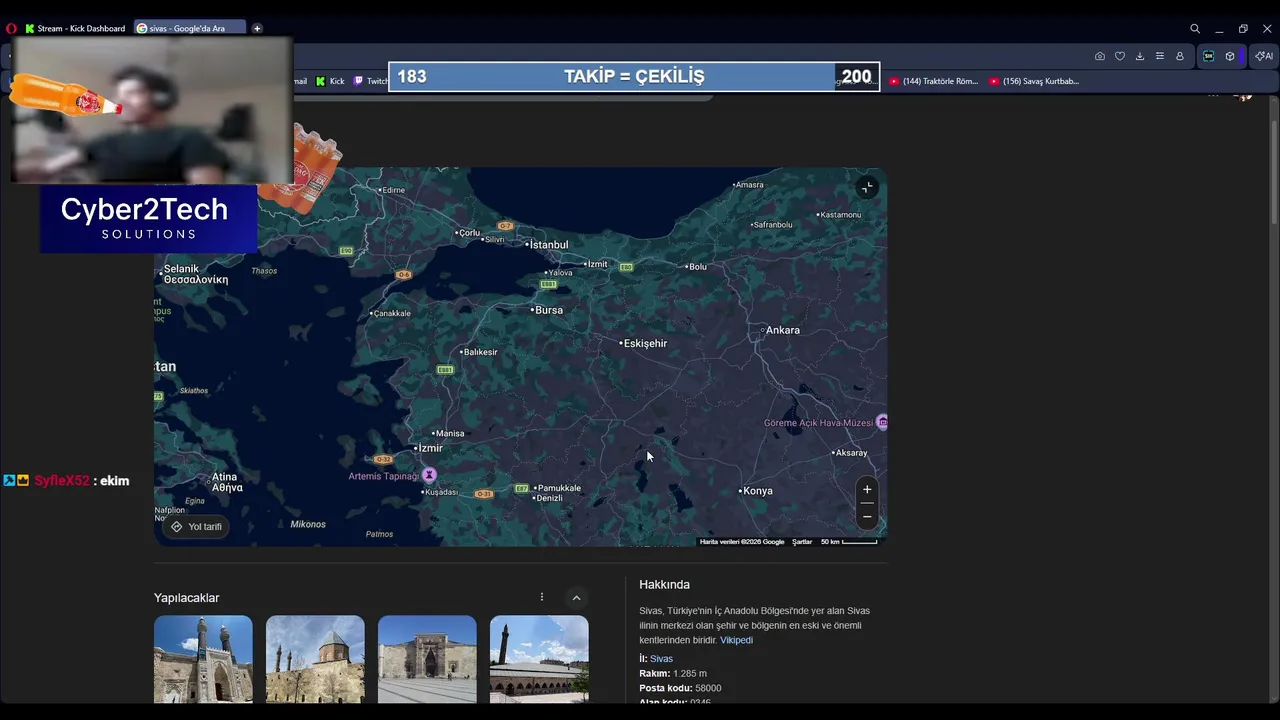Open the Twitch bookmark

pyautogui.click(x=371, y=81)
